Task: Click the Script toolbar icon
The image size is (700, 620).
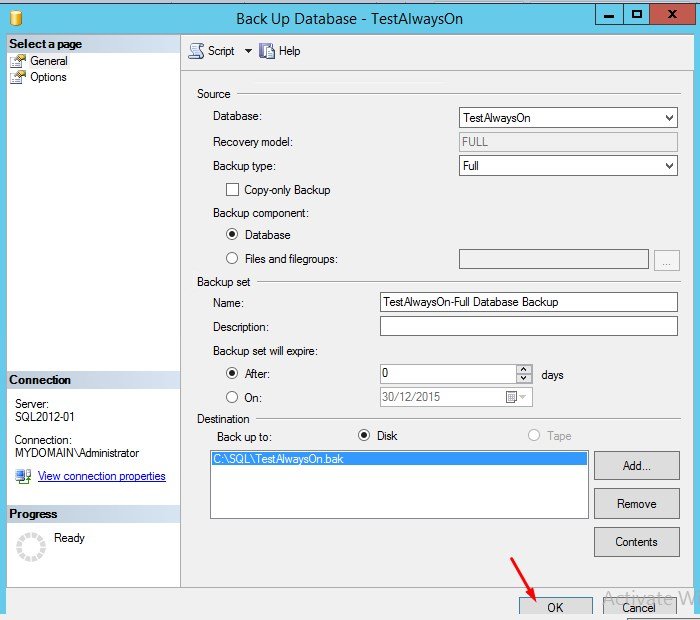Action: (x=197, y=51)
